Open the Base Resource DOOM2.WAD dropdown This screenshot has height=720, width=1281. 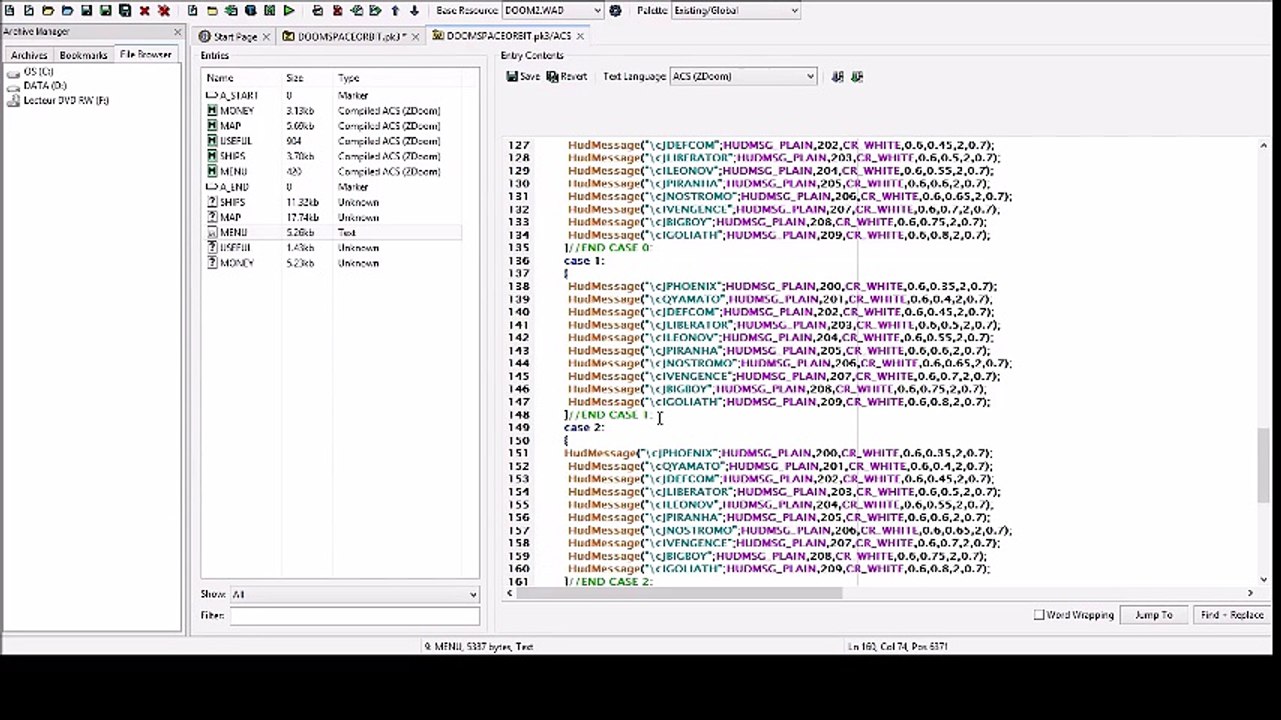point(552,10)
